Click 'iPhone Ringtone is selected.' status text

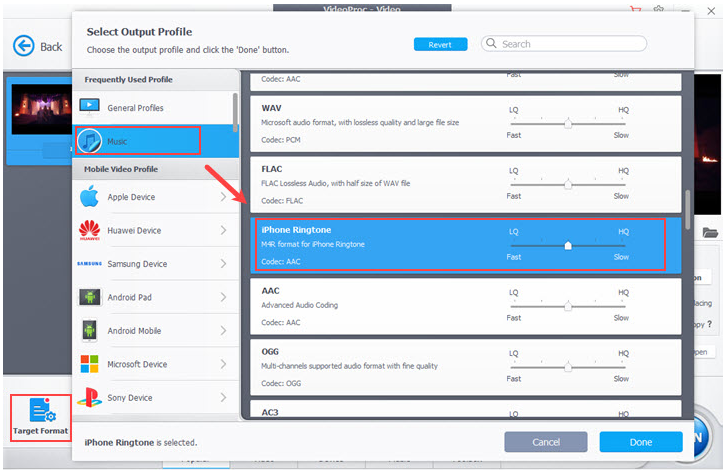141,442
